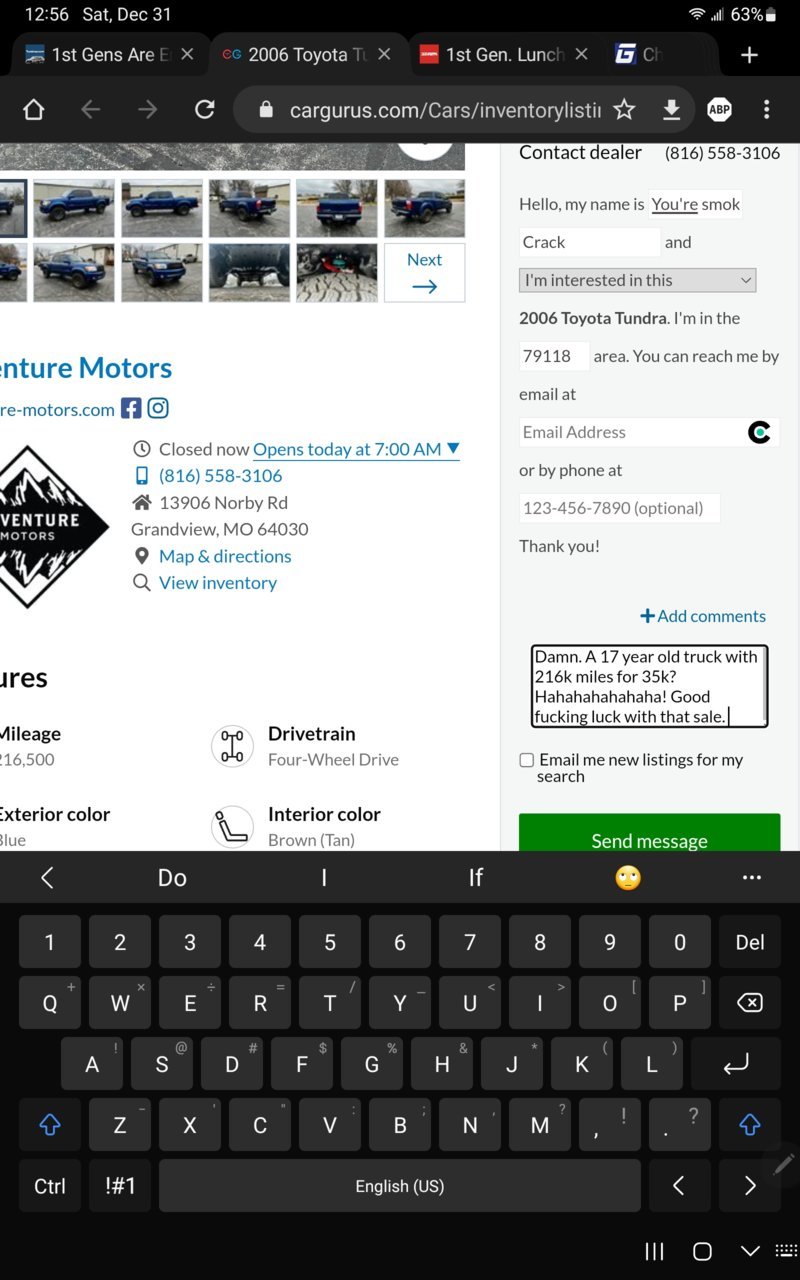Go back with browser back arrow
Viewport: 800px width, 1280px height.
click(91, 110)
